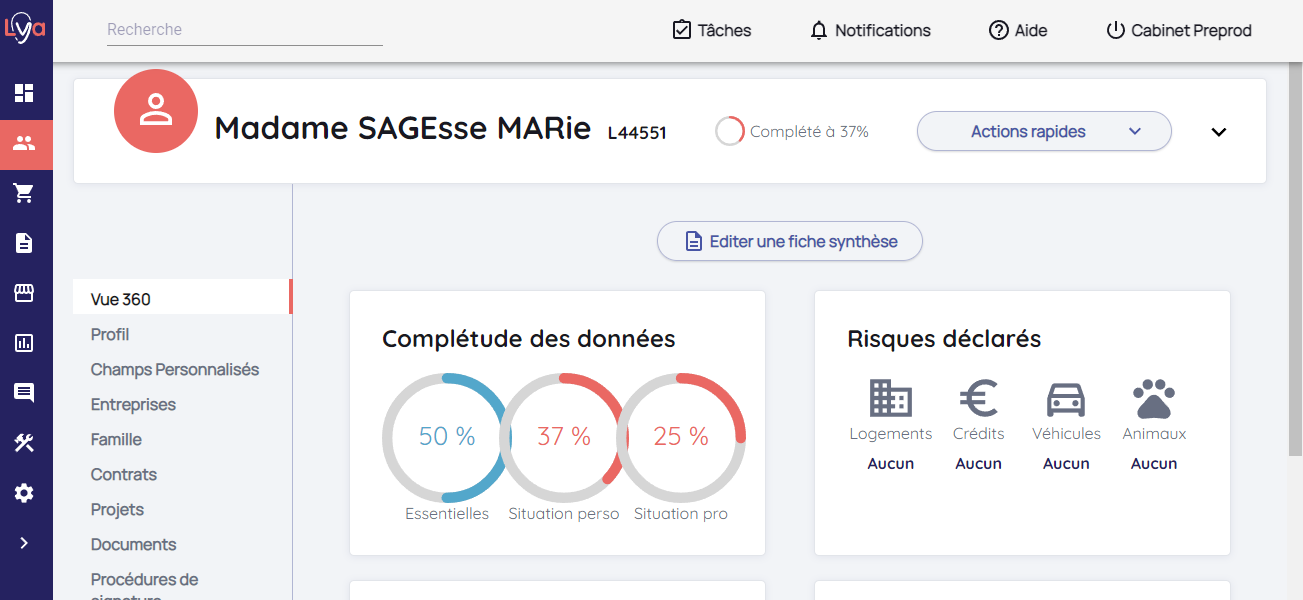This screenshot has height=600, width=1303.
Task: Click Editer une fiche synthèse button
Action: (790, 241)
